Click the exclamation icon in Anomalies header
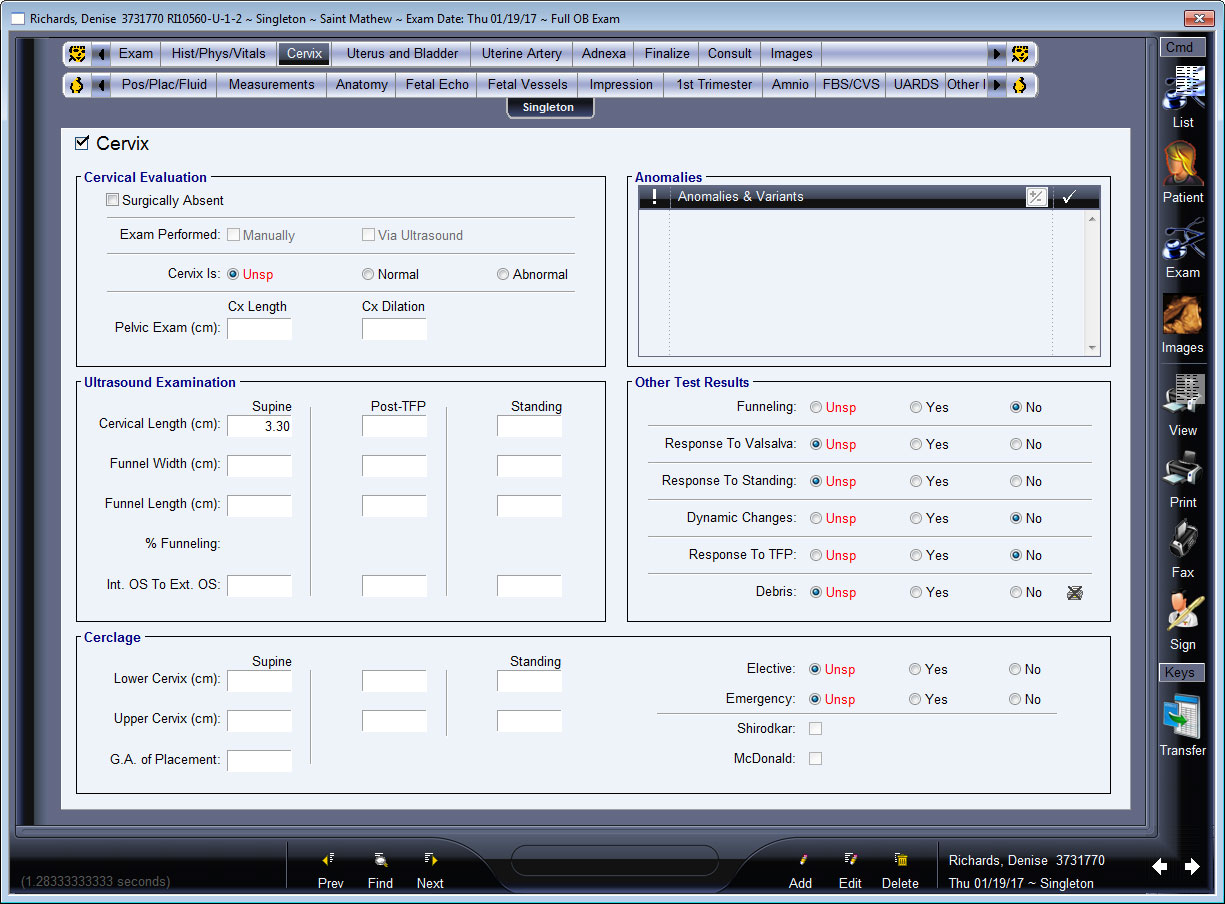The image size is (1225, 904). (654, 197)
